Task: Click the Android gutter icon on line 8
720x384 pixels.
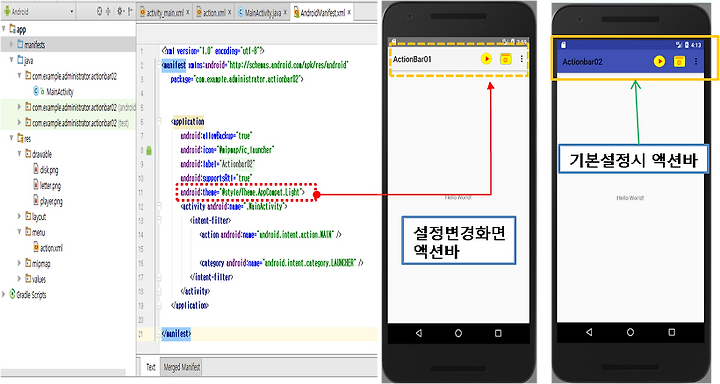Action: [x=149, y=150]
